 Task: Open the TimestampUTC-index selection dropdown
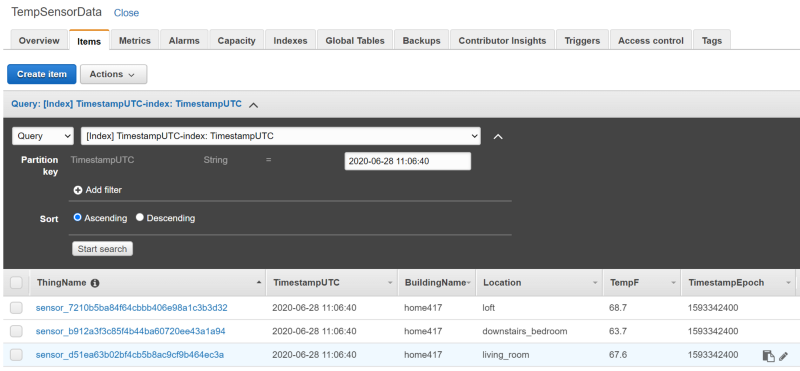point(281,136)
